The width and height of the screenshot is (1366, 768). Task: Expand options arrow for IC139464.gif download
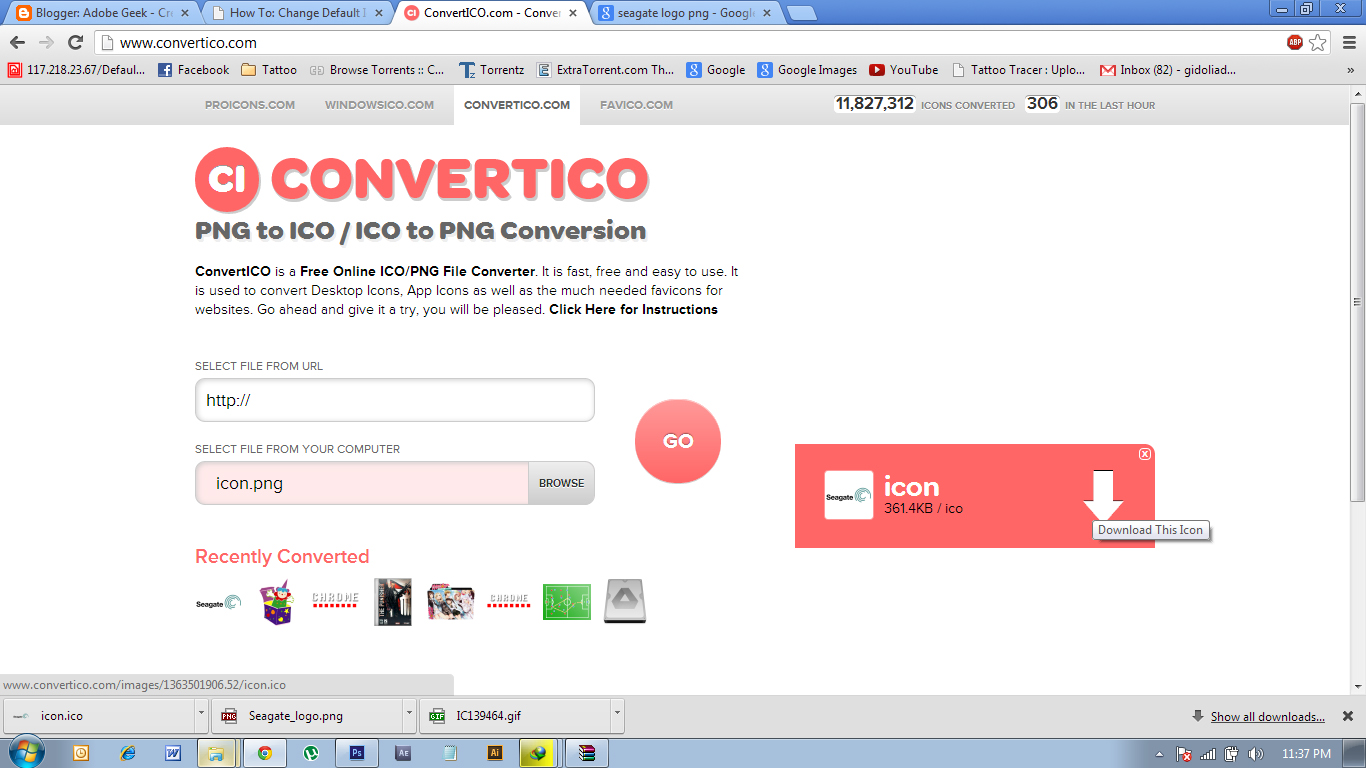coord(617,716)
